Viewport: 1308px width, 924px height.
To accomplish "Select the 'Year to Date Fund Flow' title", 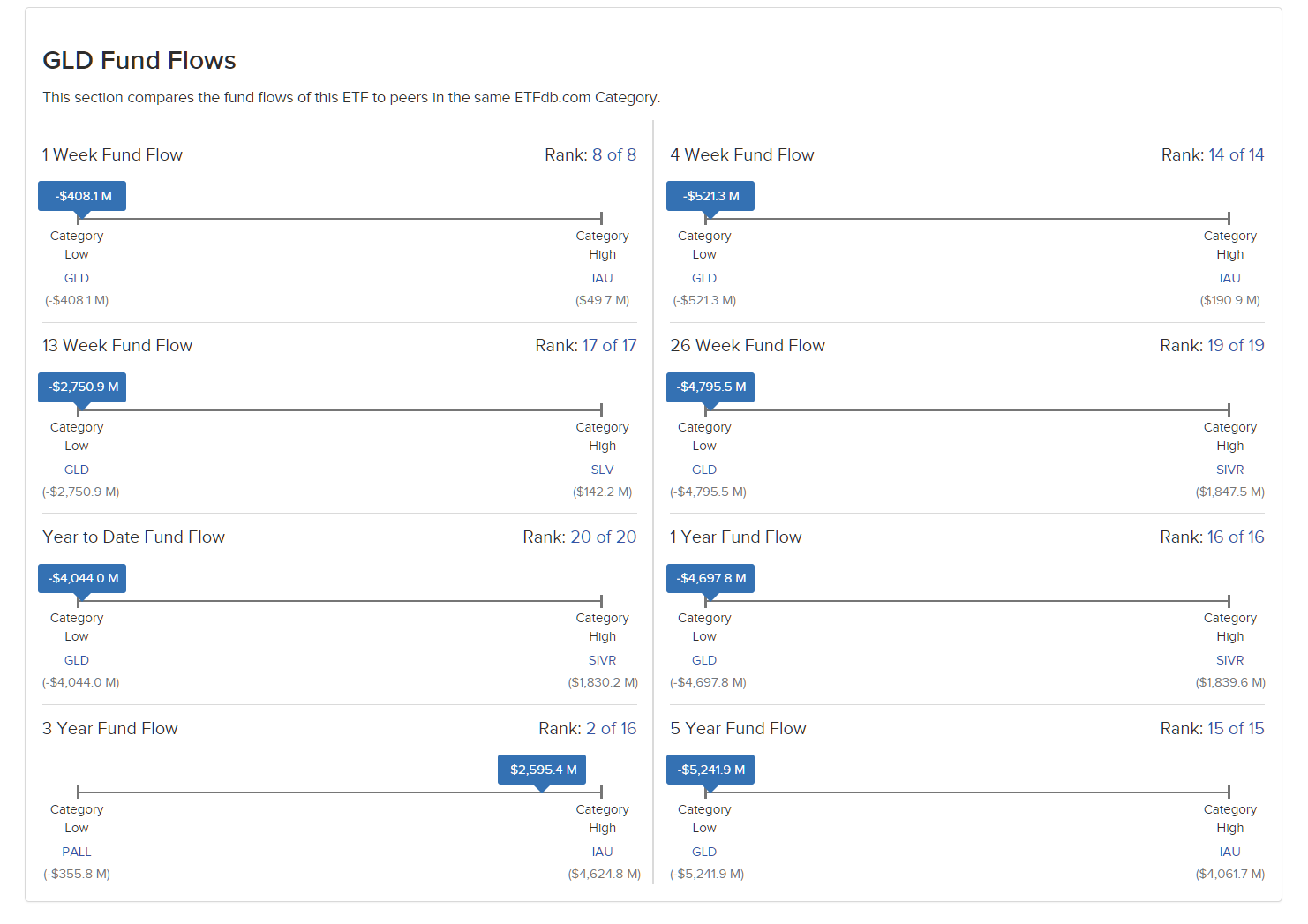I will (133, 537).
